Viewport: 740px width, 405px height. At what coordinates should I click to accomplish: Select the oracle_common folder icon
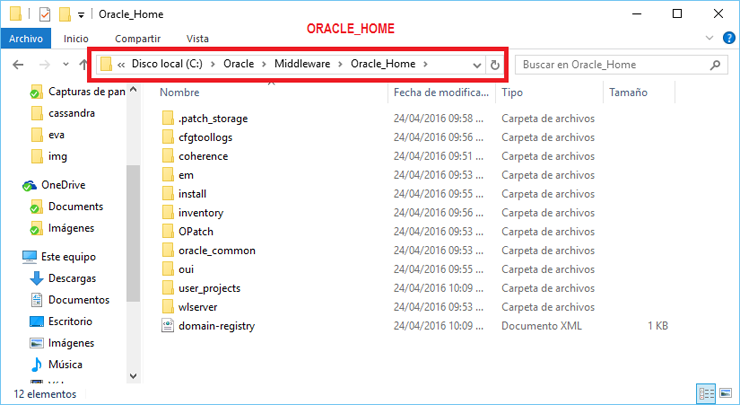point(168,250)
